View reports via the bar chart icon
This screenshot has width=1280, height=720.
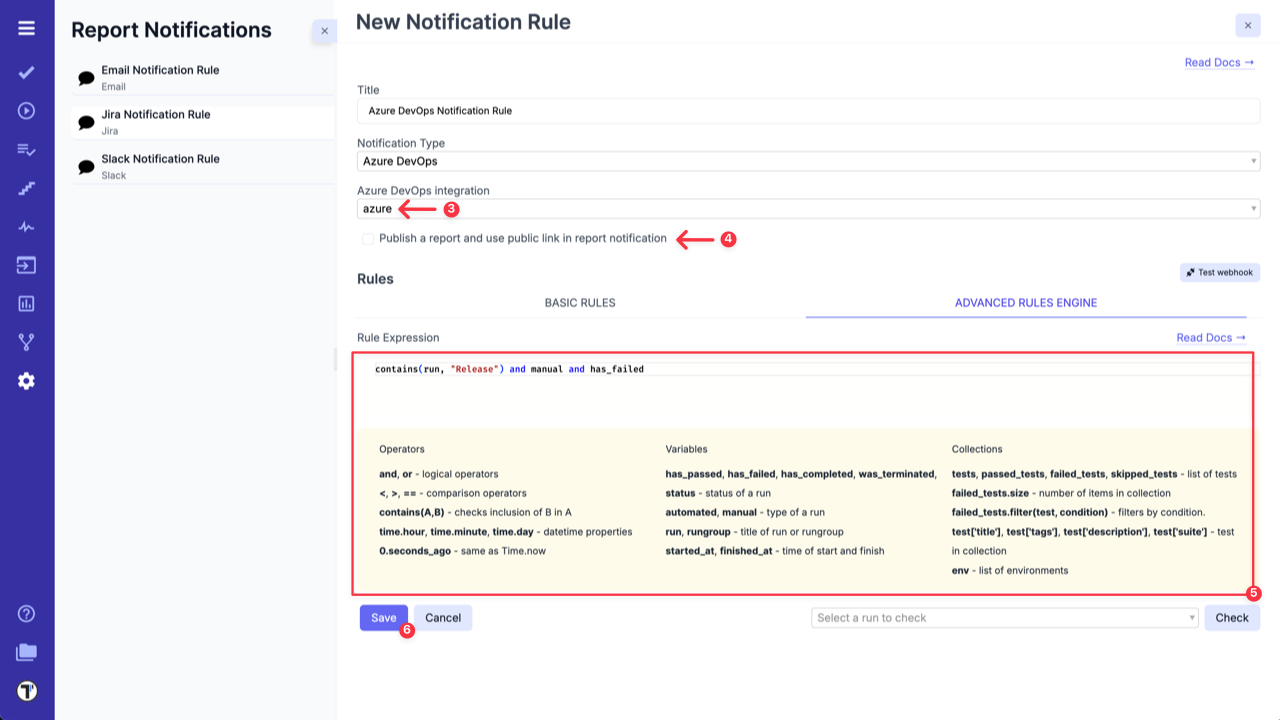(x=26, y=302)
